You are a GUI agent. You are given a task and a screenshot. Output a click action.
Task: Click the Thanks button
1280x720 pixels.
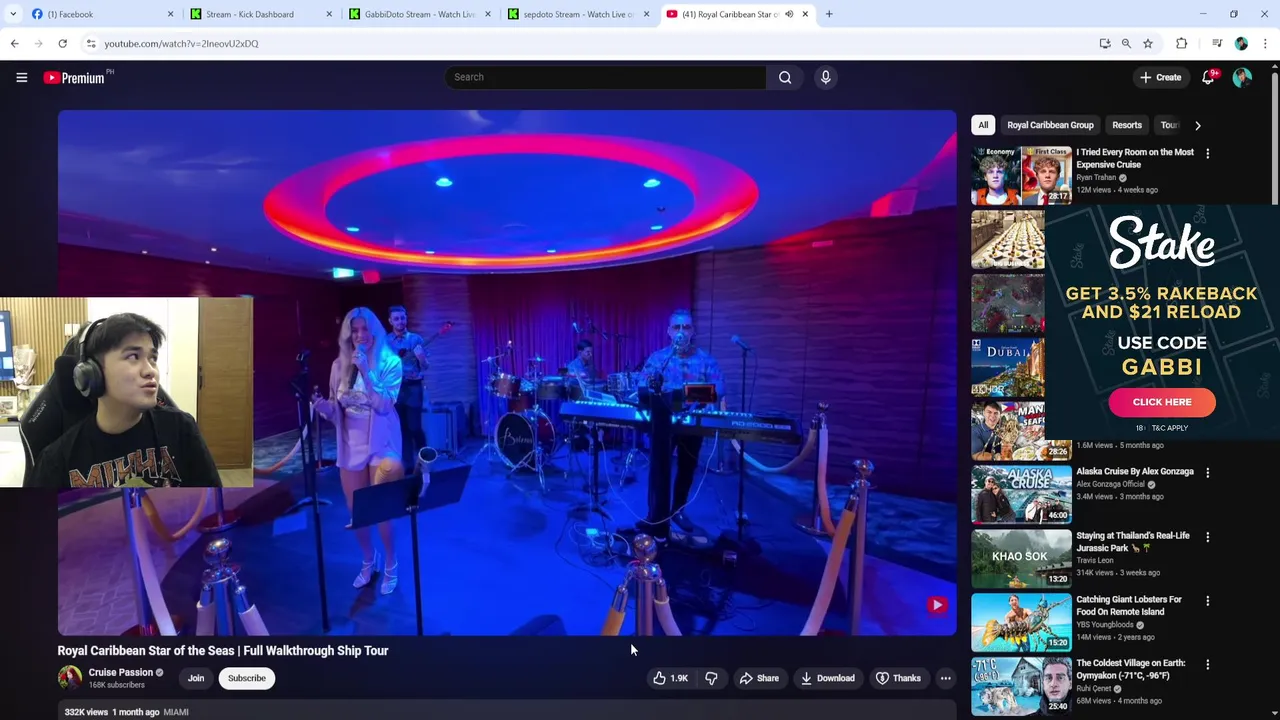[898, 678]
